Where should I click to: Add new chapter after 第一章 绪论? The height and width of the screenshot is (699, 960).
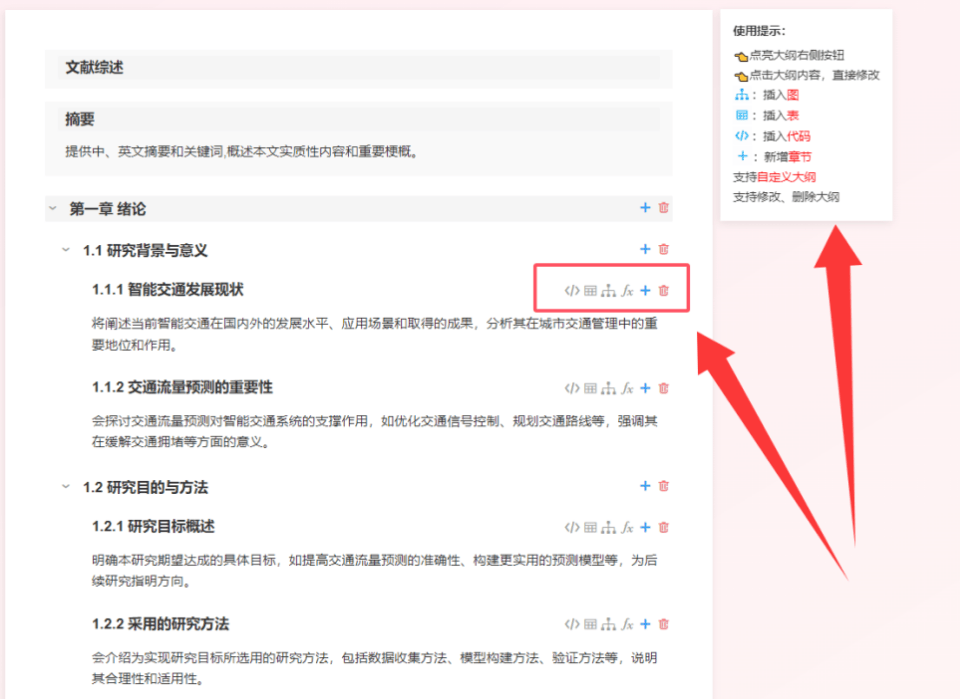coord(645,208)
